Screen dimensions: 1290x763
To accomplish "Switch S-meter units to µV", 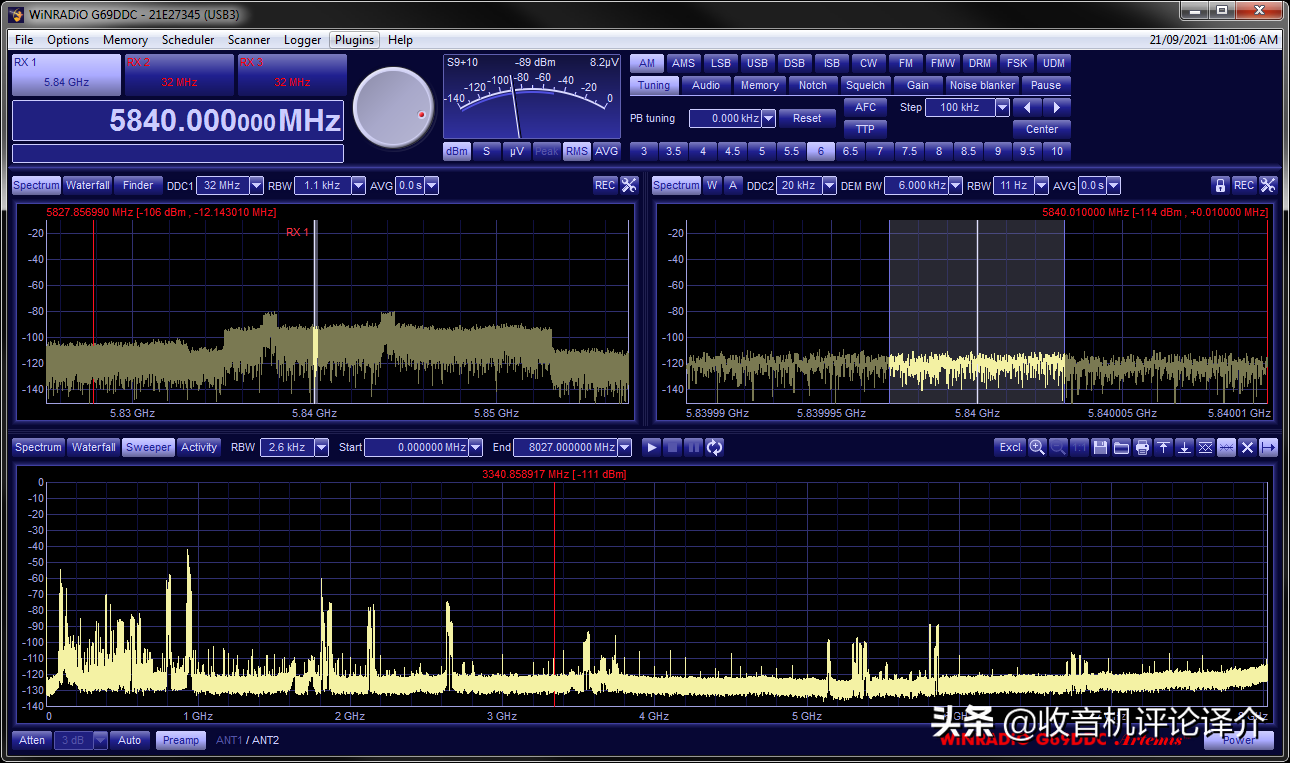I will click(x=516, y=151).
